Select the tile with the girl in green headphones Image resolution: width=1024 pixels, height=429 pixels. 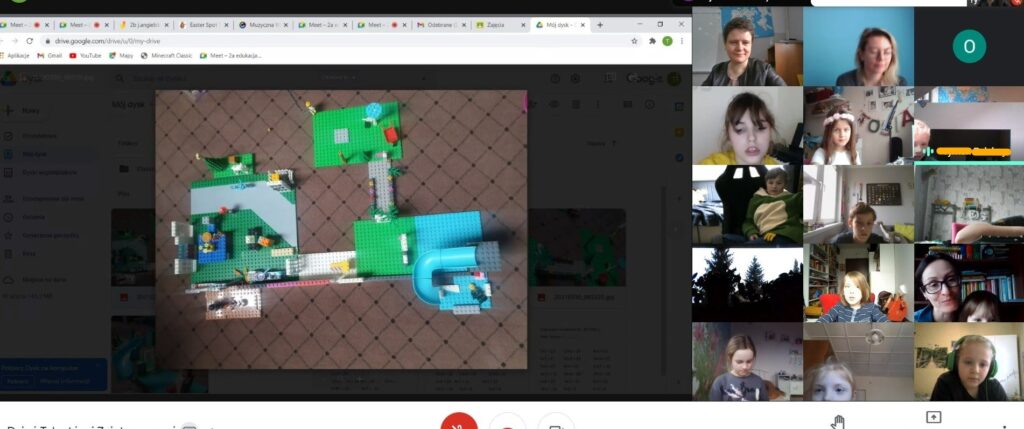pos(969,361)
